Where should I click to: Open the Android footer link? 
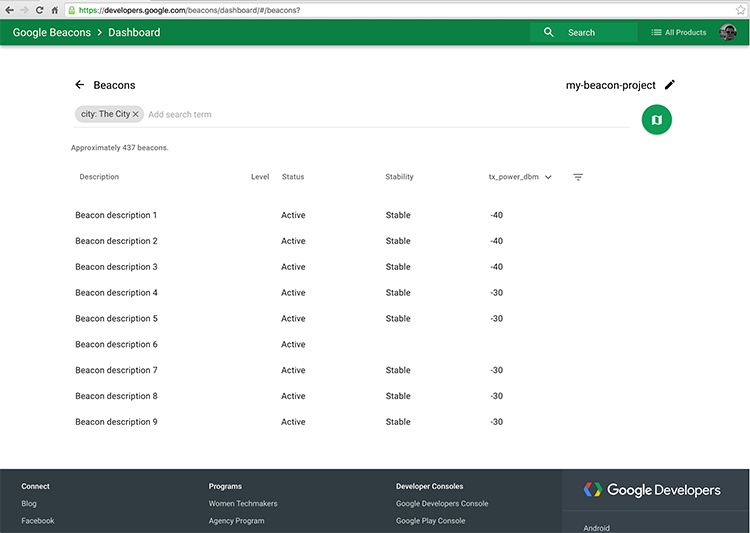click(596, 528)
